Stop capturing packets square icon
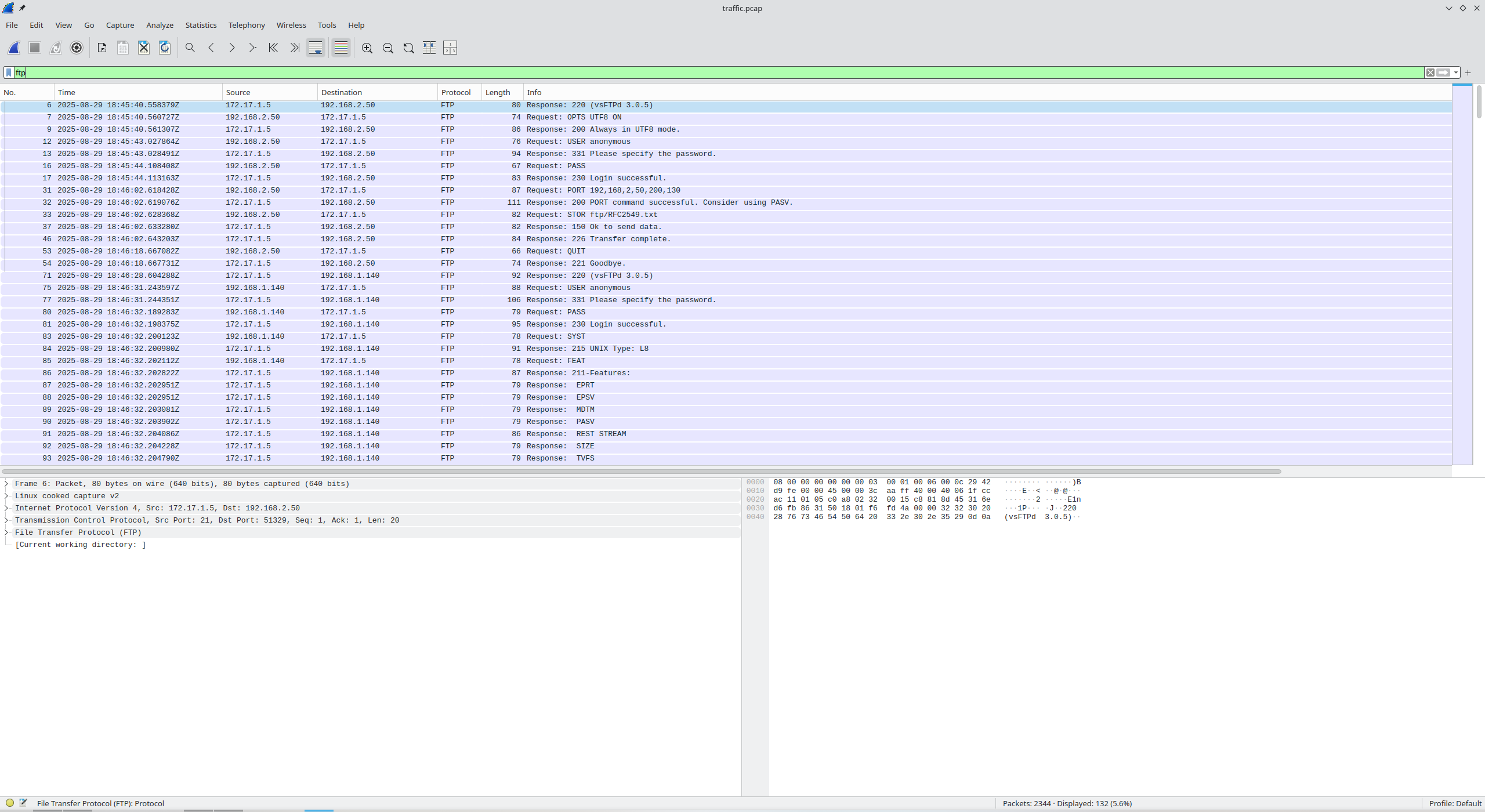This screenshot has width=1485, height=812. point(35,48)
